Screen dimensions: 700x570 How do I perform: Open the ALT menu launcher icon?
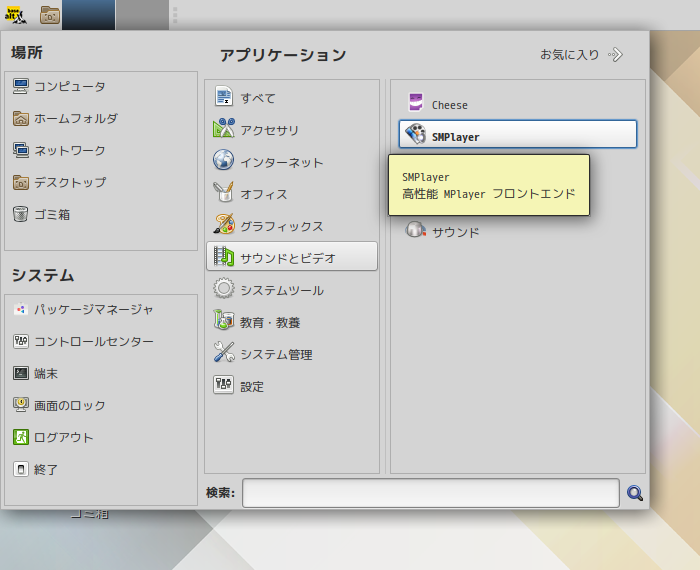coord(15,15)
